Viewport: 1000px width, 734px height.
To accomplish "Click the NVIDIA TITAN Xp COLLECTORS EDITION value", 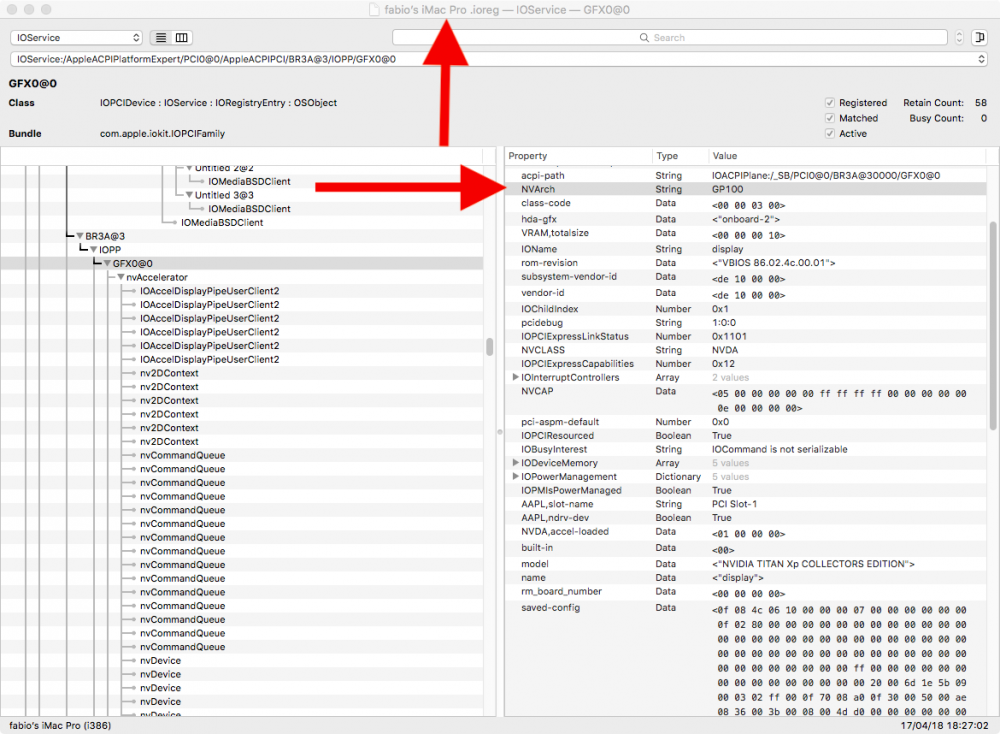I will [813, 564].
